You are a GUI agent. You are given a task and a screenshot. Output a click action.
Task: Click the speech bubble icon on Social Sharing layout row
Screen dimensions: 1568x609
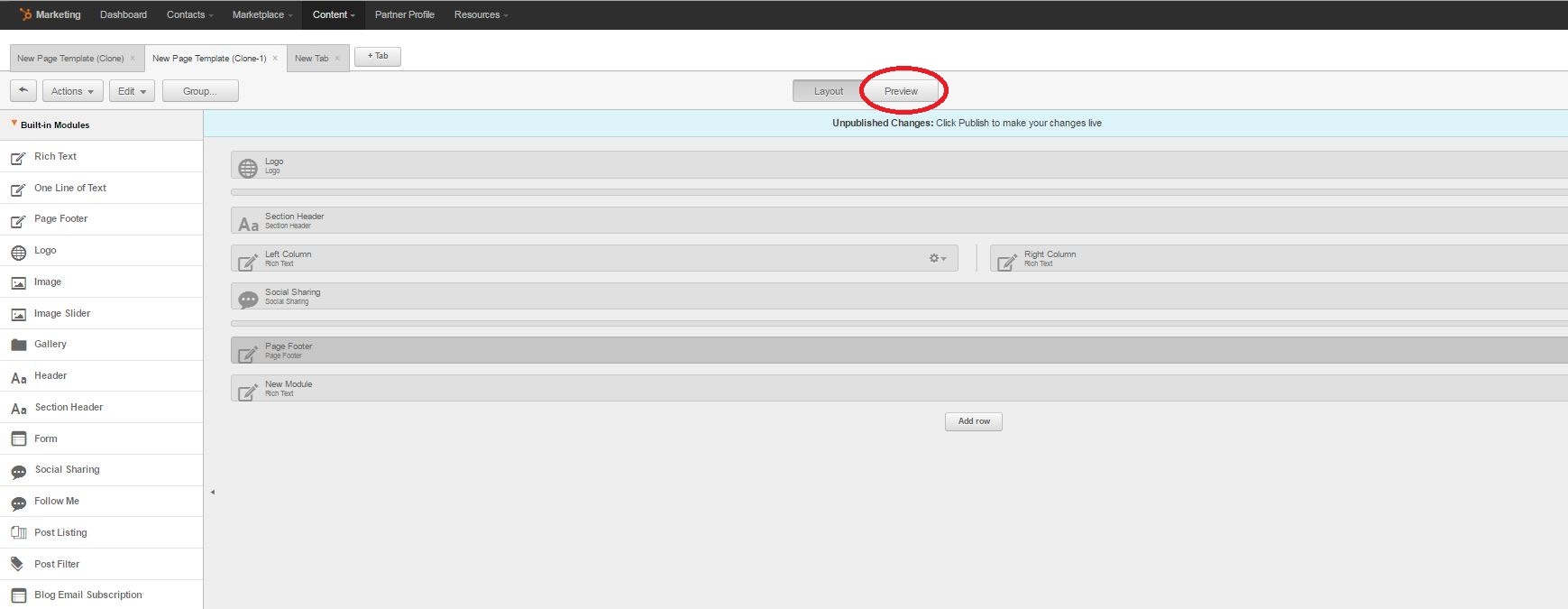pyautogui.click(x=248, y=299)
